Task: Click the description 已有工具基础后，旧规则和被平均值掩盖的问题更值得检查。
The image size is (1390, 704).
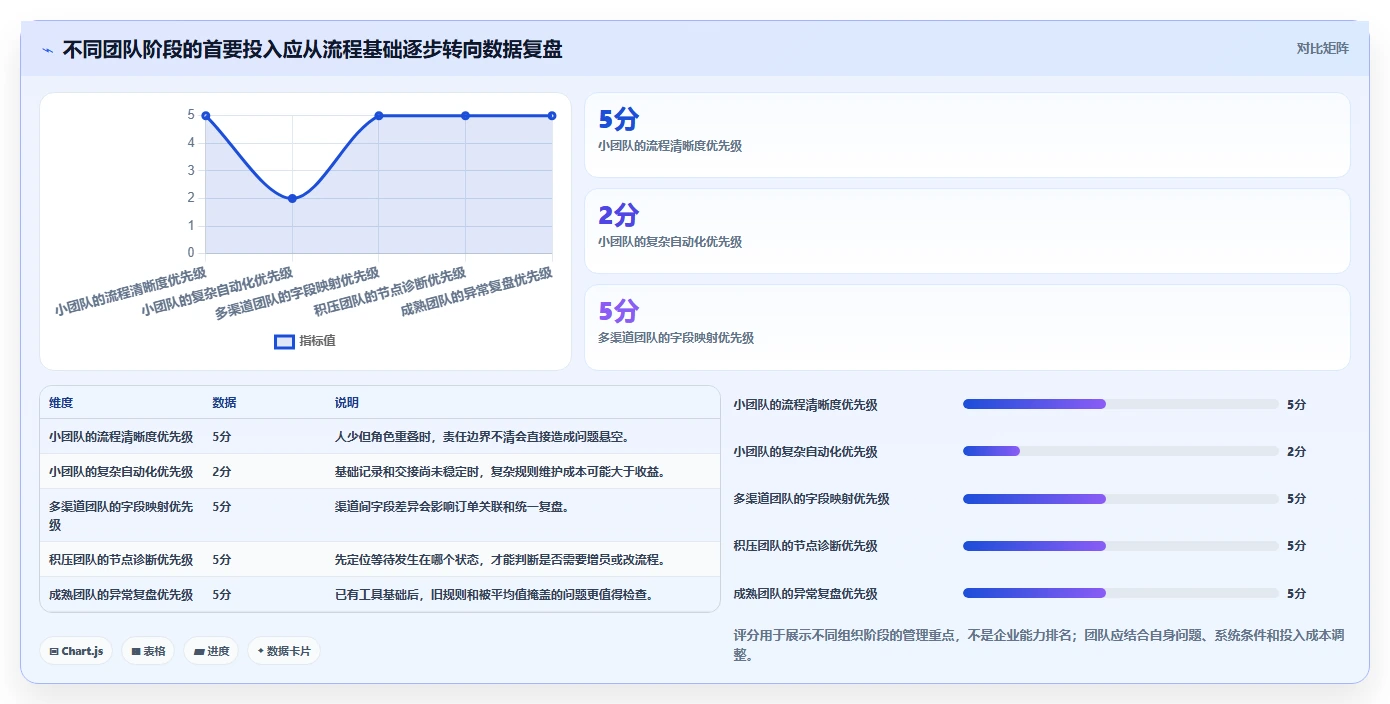Action: click(x=494, y=595)
